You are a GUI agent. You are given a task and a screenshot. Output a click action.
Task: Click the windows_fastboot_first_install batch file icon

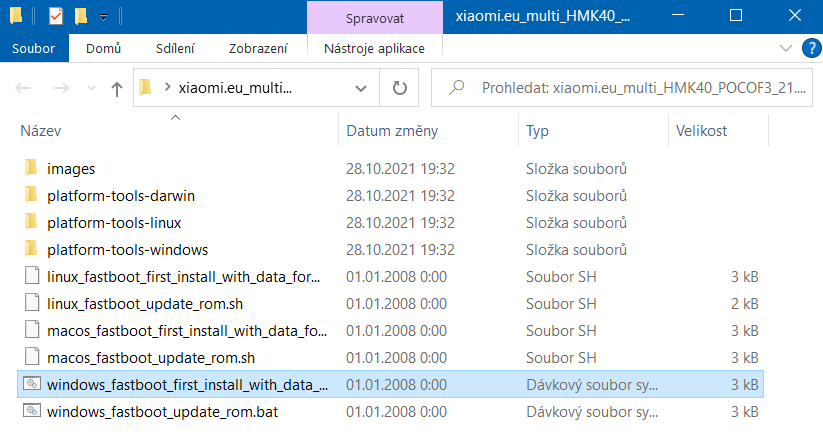click(31, 384)
